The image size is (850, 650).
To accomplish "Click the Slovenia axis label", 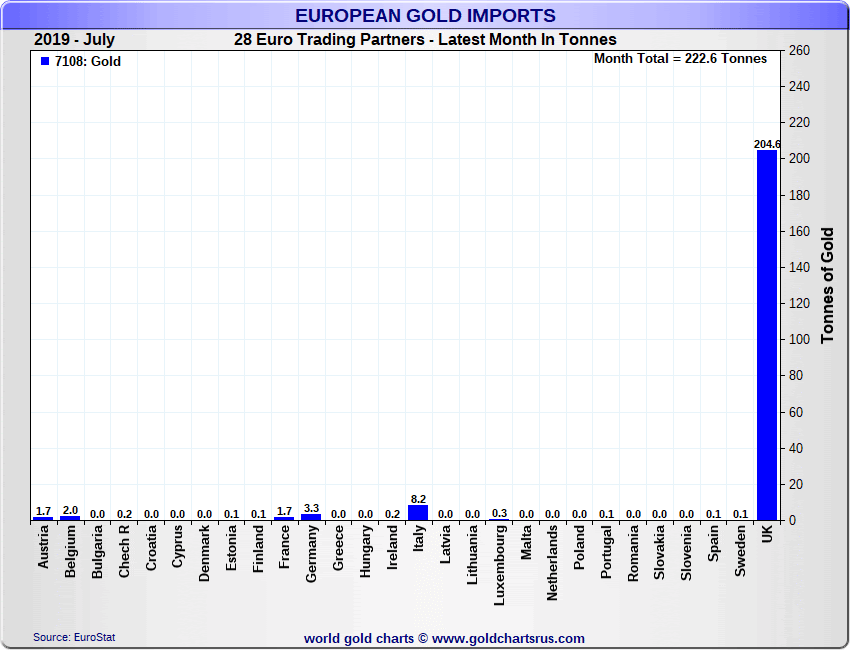I will point(686,553).
